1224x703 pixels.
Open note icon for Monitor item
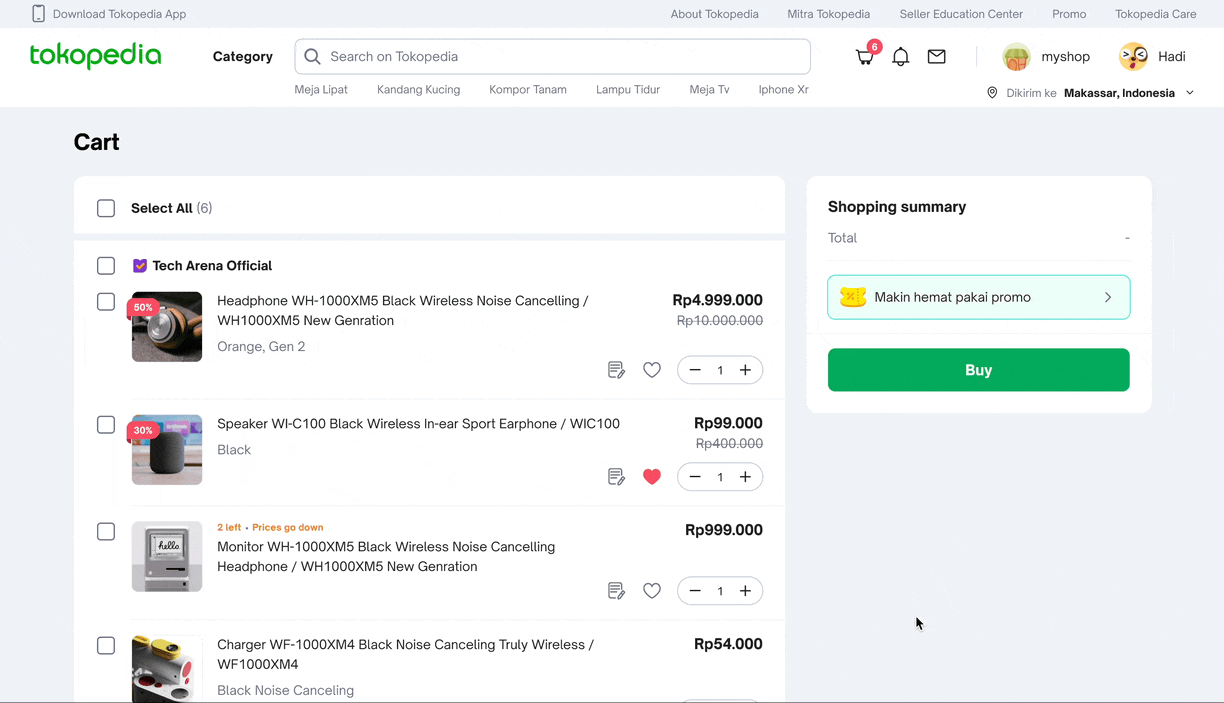coord(617,591)
